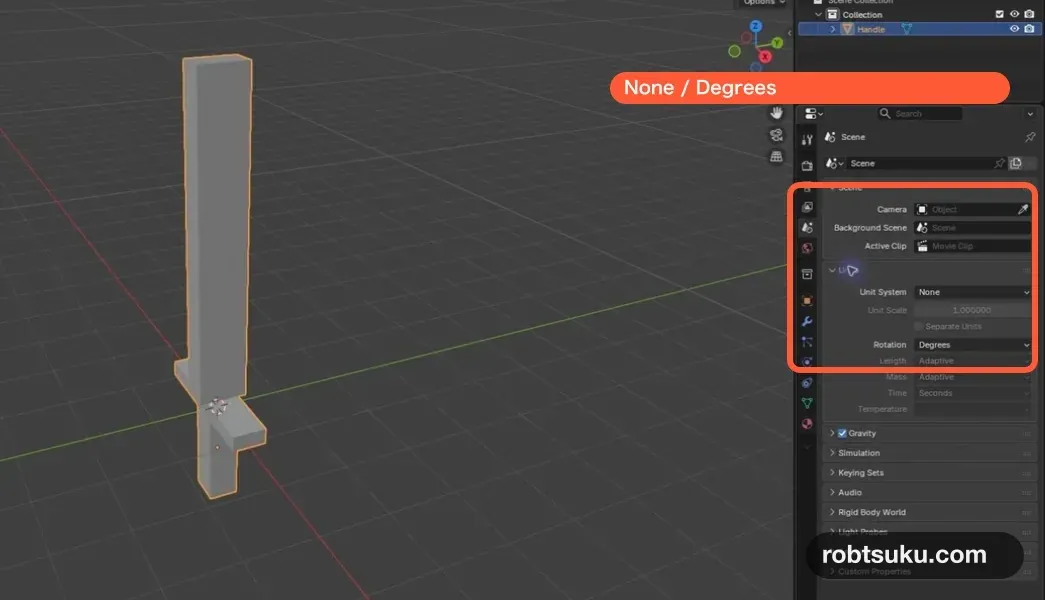
Task: Disable Collection in renders camera icon
Action: pos(1030,14)
